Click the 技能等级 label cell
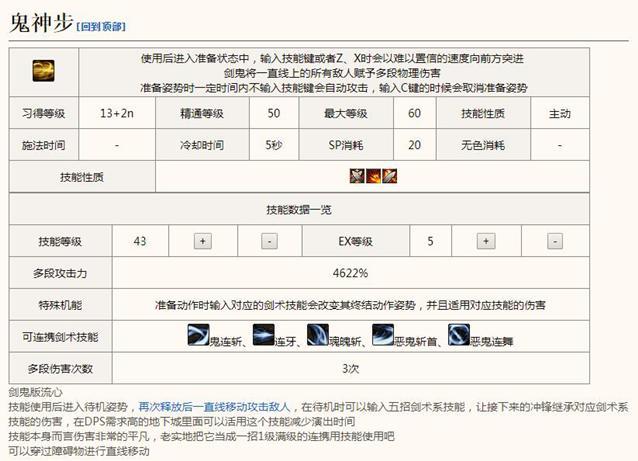638x461 pixels. [60, 241]
